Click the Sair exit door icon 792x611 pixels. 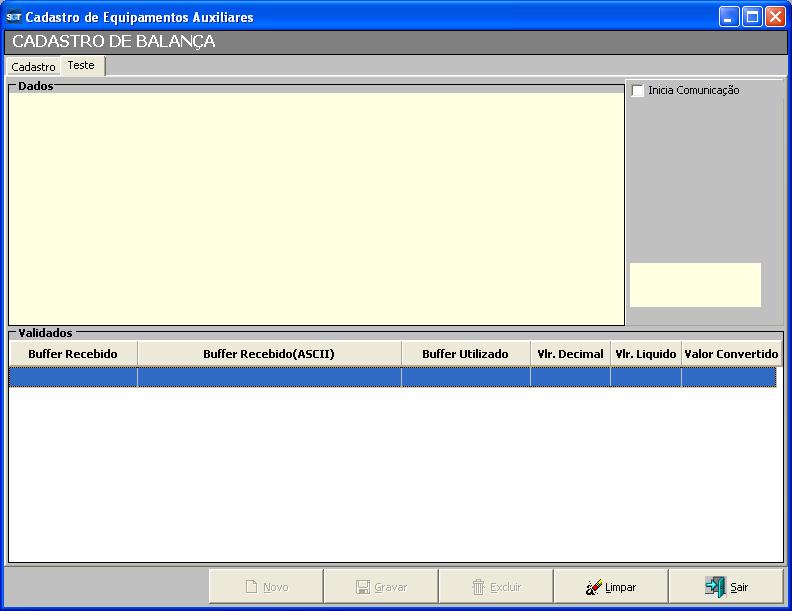pyautogui.click(x=714, y=587)
